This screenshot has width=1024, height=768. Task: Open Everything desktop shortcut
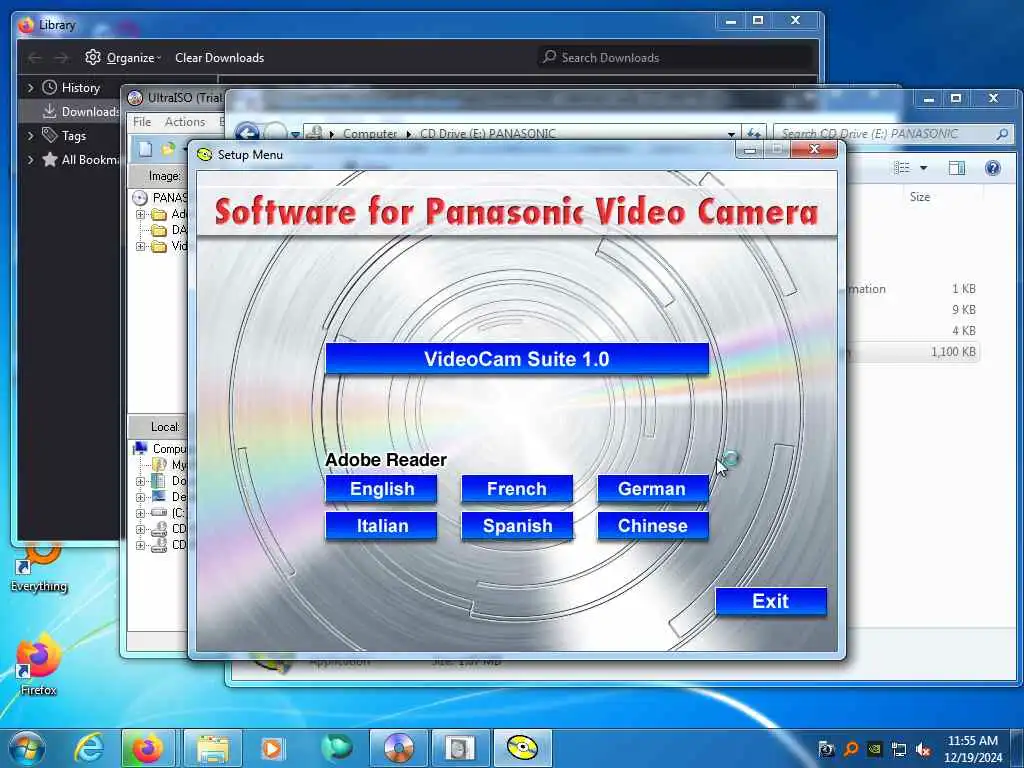(x=39, y=566)
